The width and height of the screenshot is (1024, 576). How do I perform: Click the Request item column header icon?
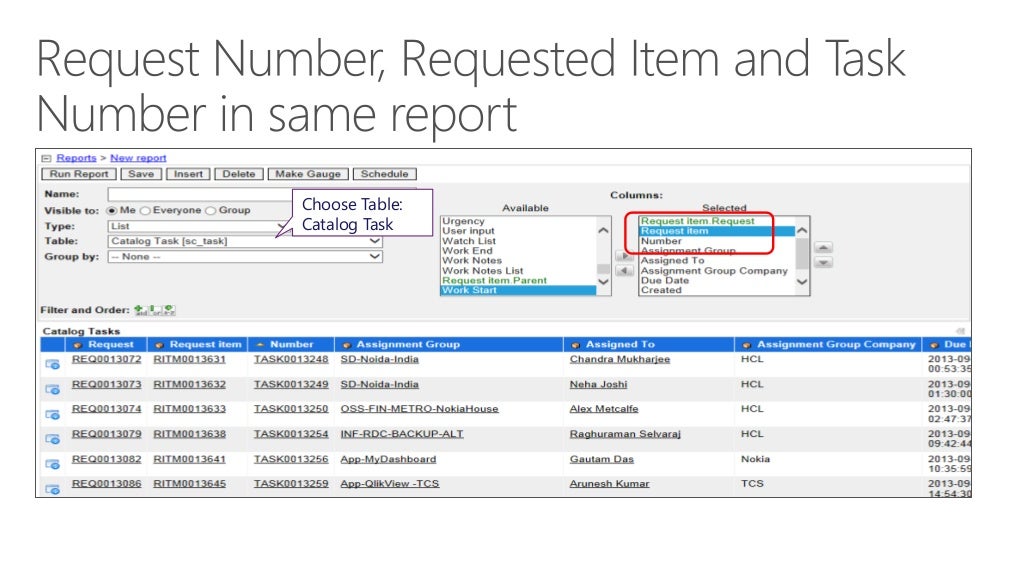(159, 345)
